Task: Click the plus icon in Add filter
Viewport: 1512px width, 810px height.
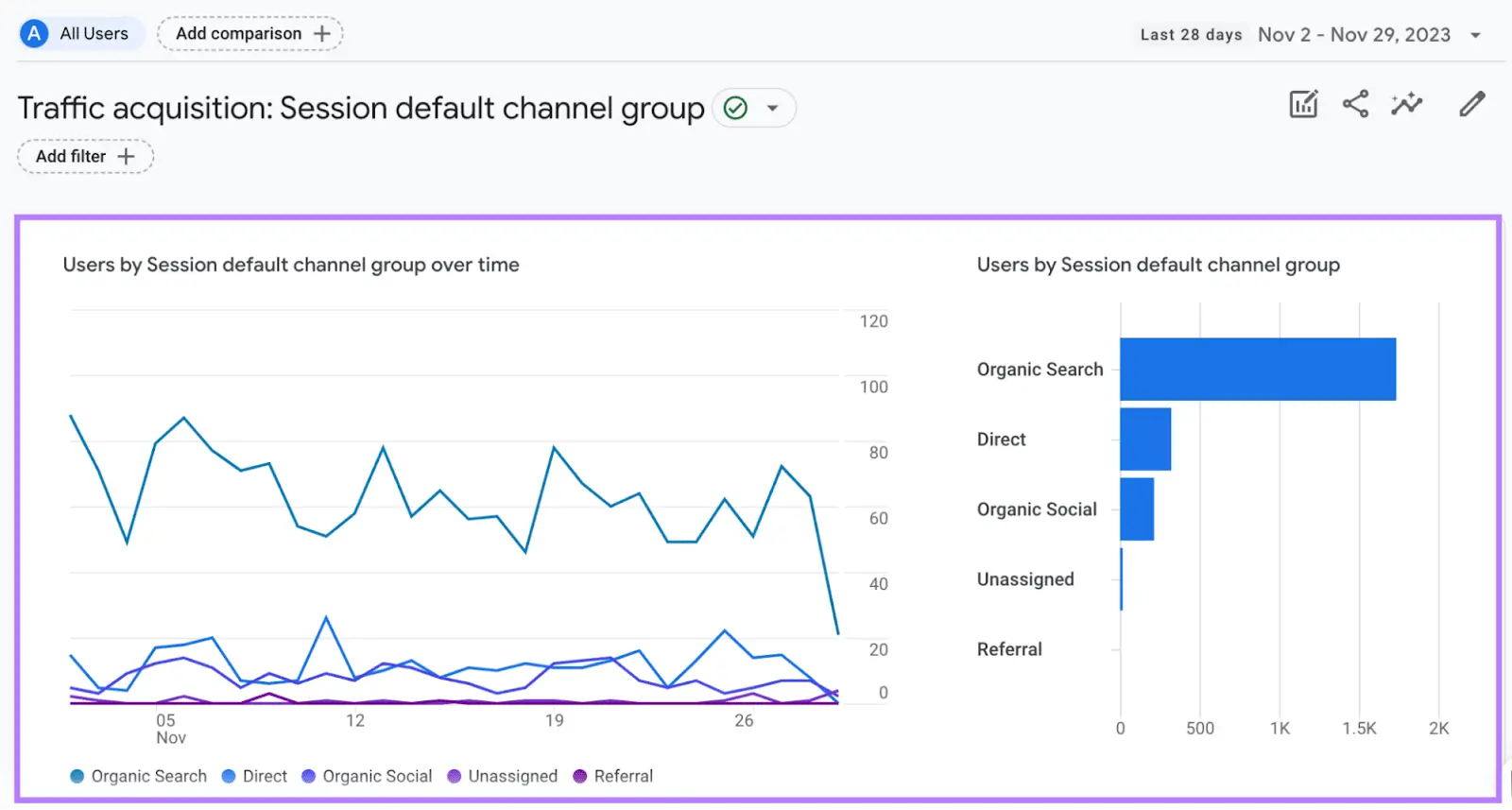Action: (x=126, y=157)
